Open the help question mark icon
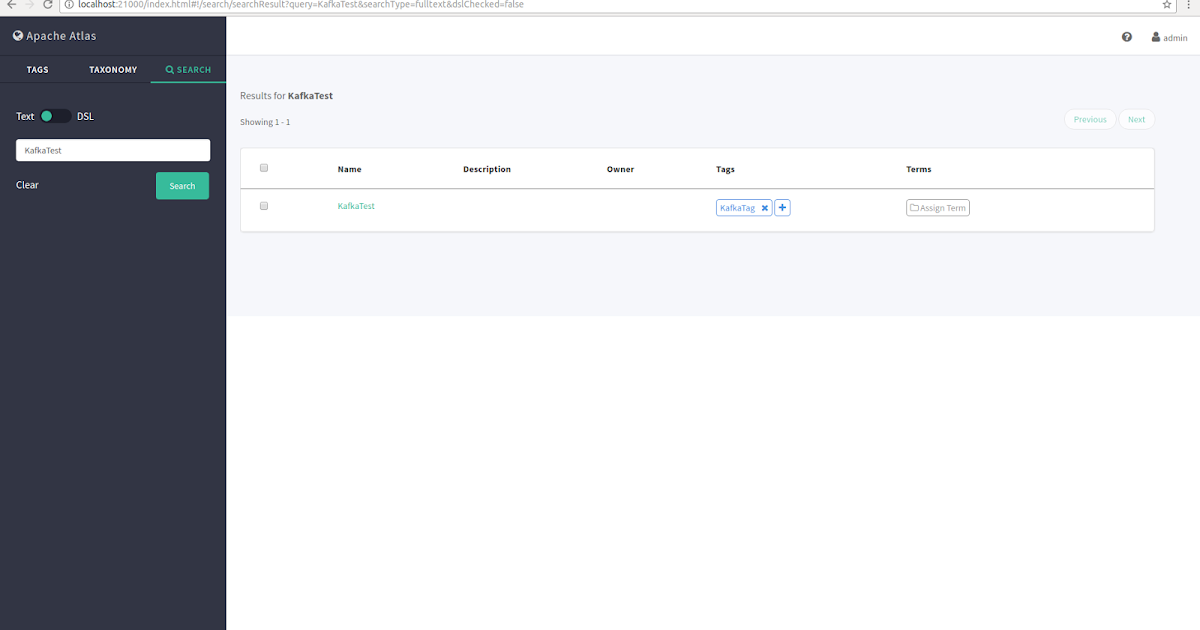This screenshot has height=630, width=1200. point(1126,36)
